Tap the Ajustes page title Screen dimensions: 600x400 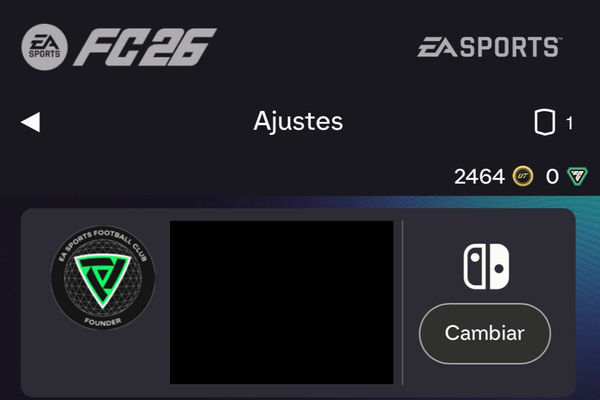[298, 122]
